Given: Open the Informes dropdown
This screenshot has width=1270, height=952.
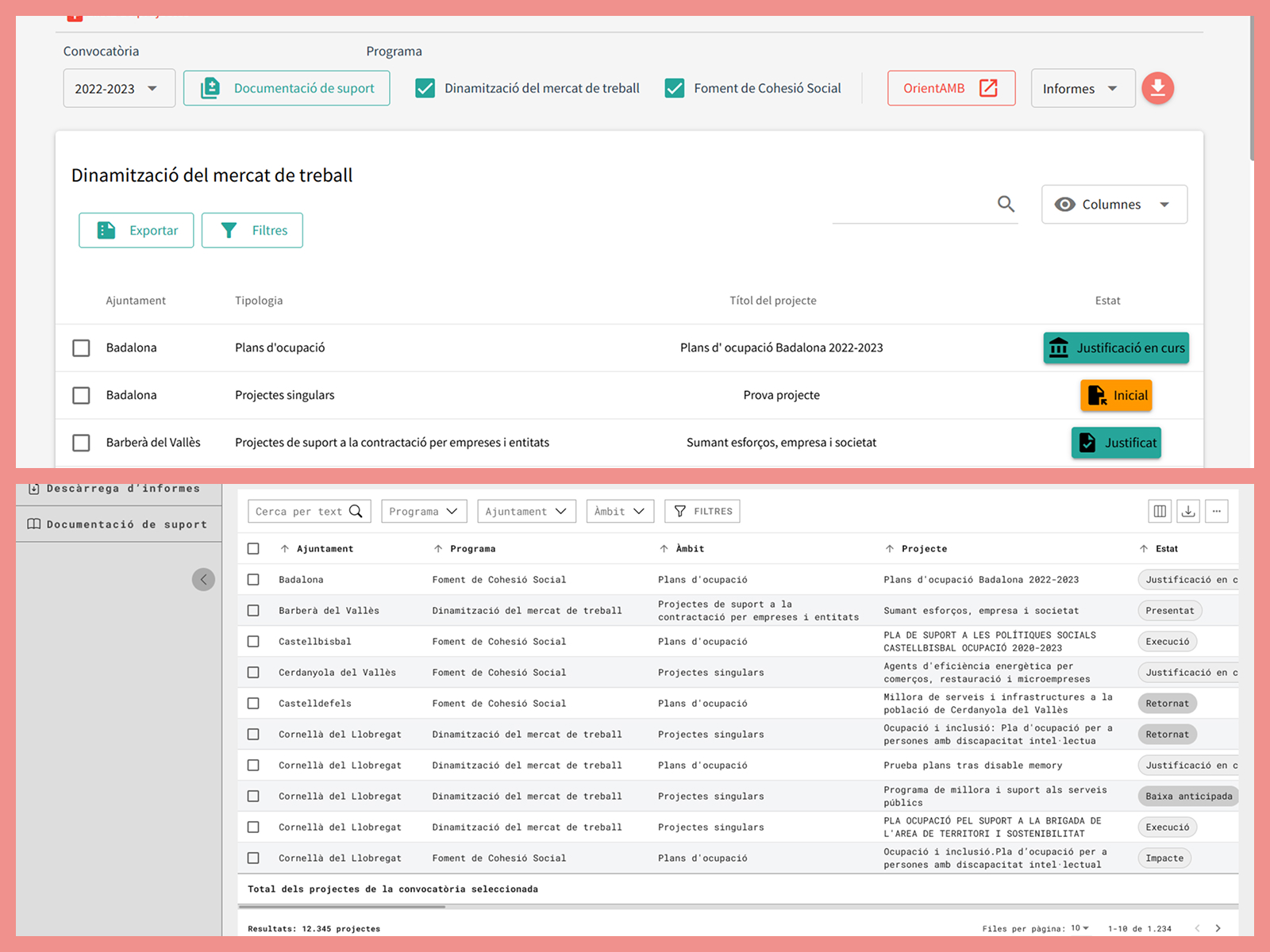Looking at the screenshot, I should tap(1083, 88).
